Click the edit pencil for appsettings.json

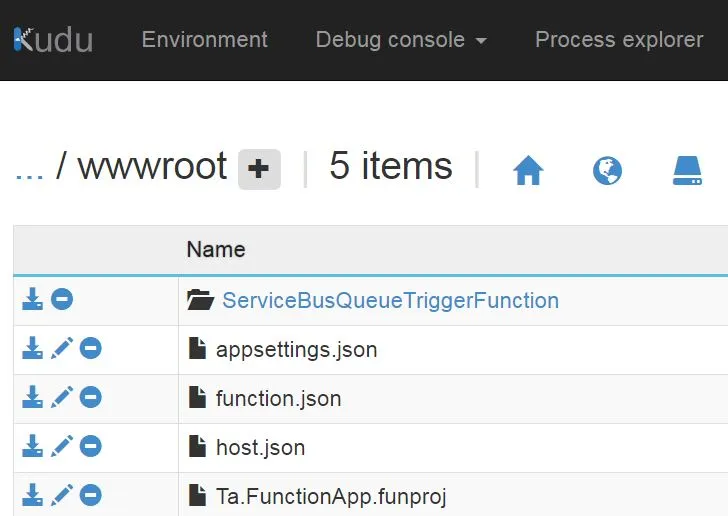(x=62, y=348)
